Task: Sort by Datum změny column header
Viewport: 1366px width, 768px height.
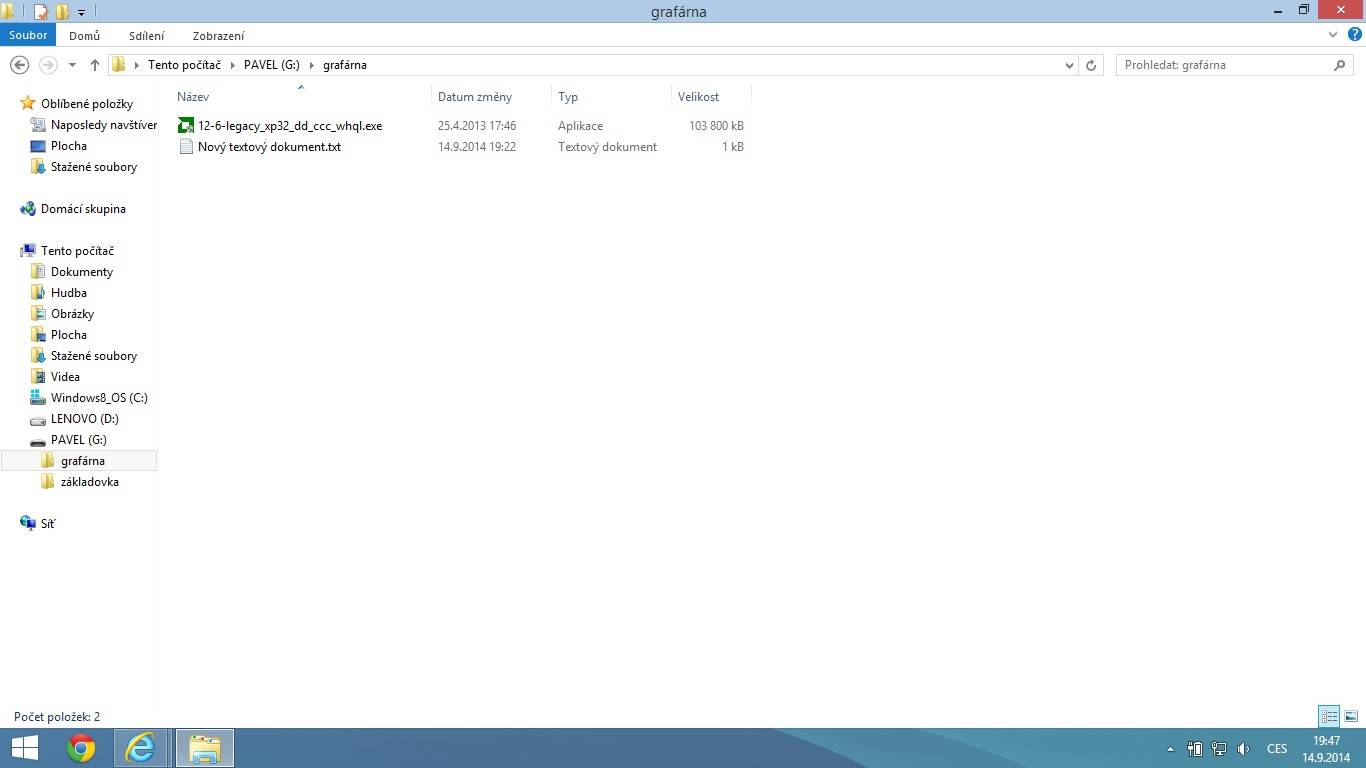Action: tap(475, 97)
